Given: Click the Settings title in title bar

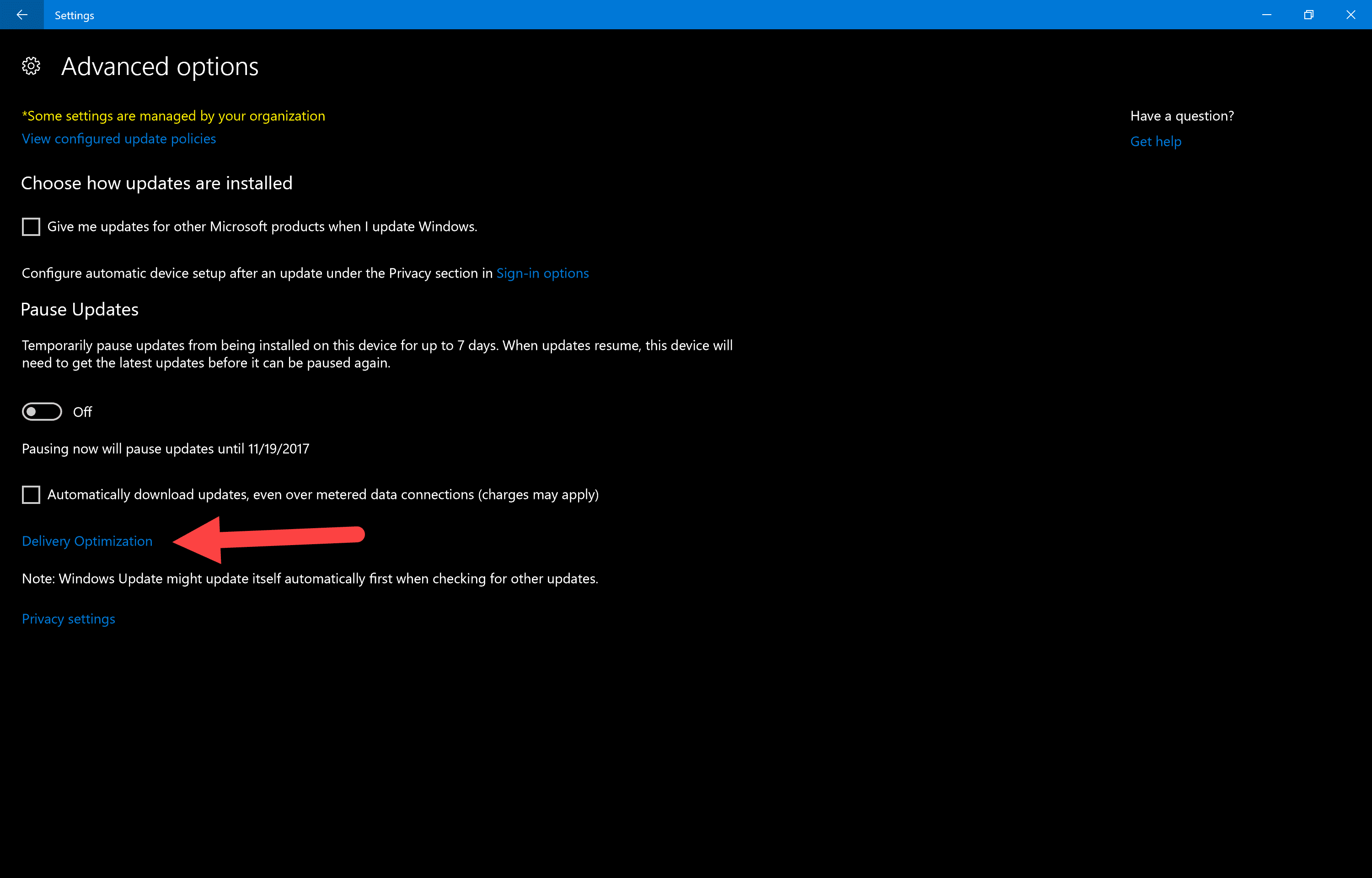Looking at the screenshot, I should tap(74, 16).
